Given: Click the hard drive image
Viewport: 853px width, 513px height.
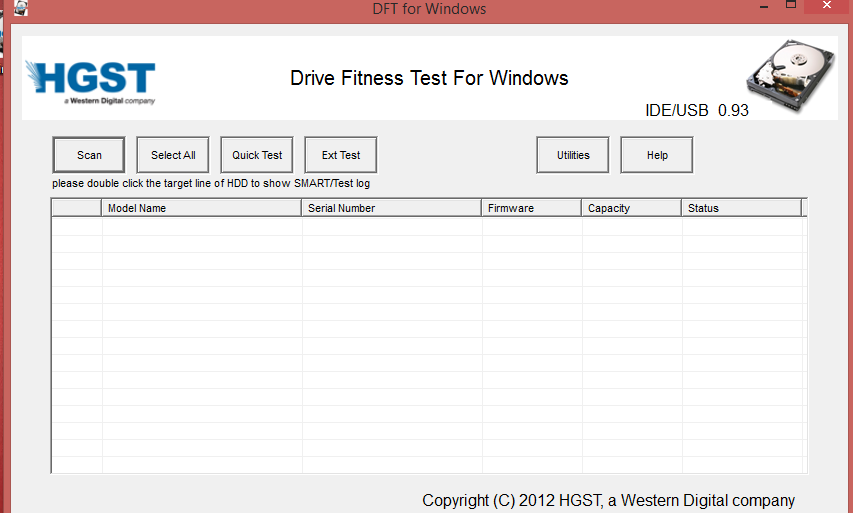Looking at the screenshot, I should pos(790,75).
